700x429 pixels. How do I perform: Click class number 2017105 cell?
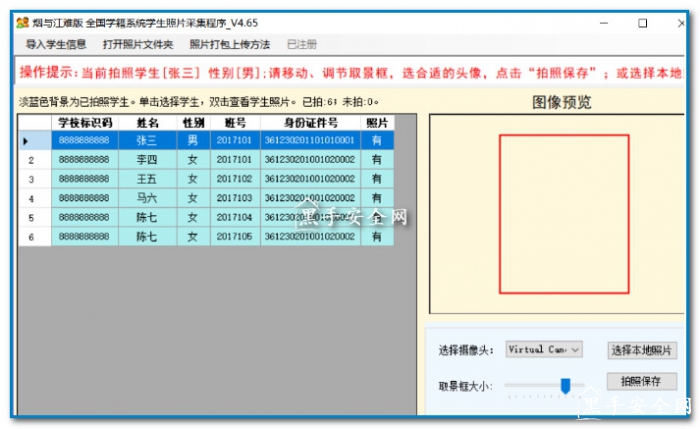[234, 237]
